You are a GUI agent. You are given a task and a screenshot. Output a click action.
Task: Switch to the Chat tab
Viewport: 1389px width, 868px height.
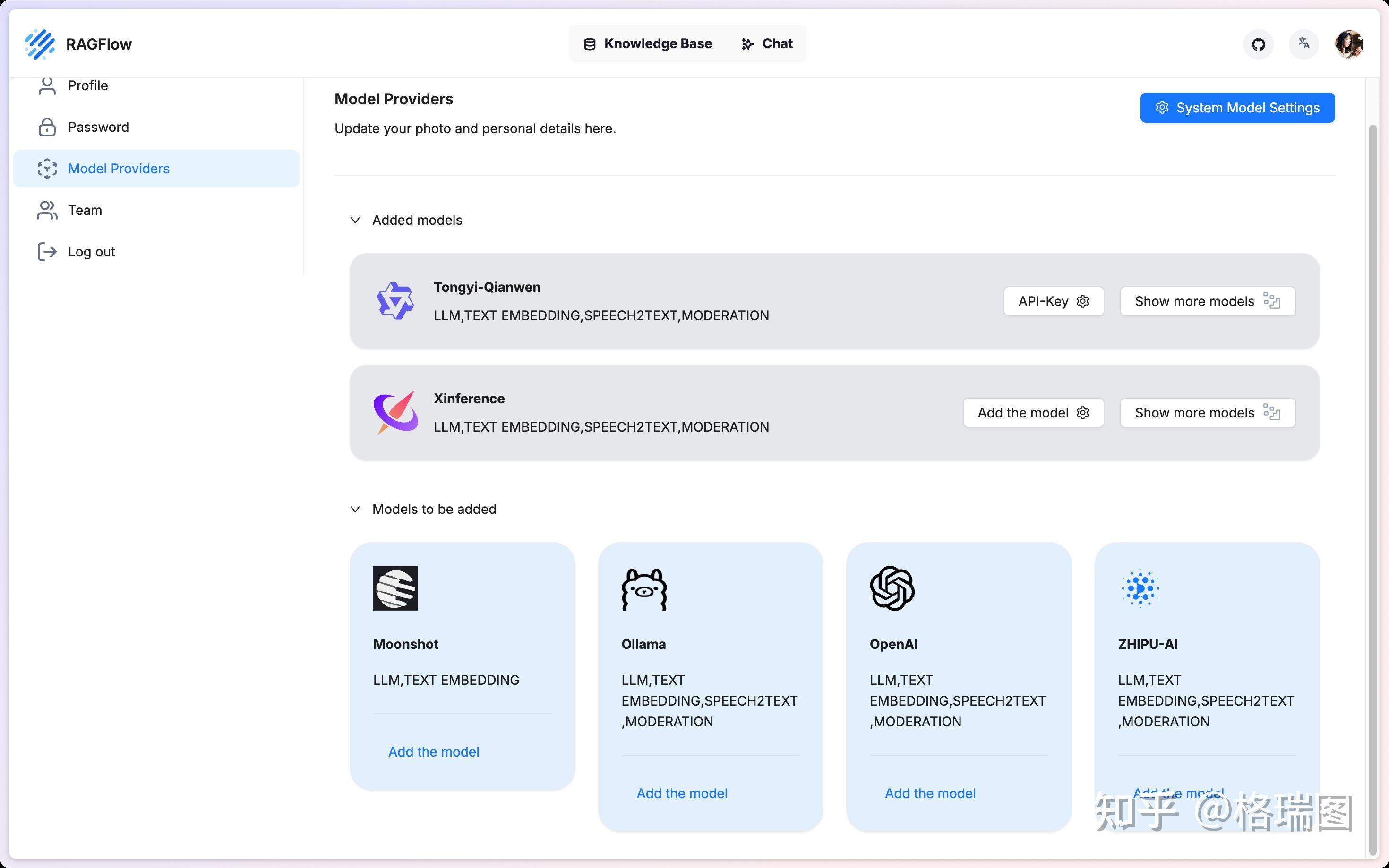pyautogui.click(x=767, y=43)
